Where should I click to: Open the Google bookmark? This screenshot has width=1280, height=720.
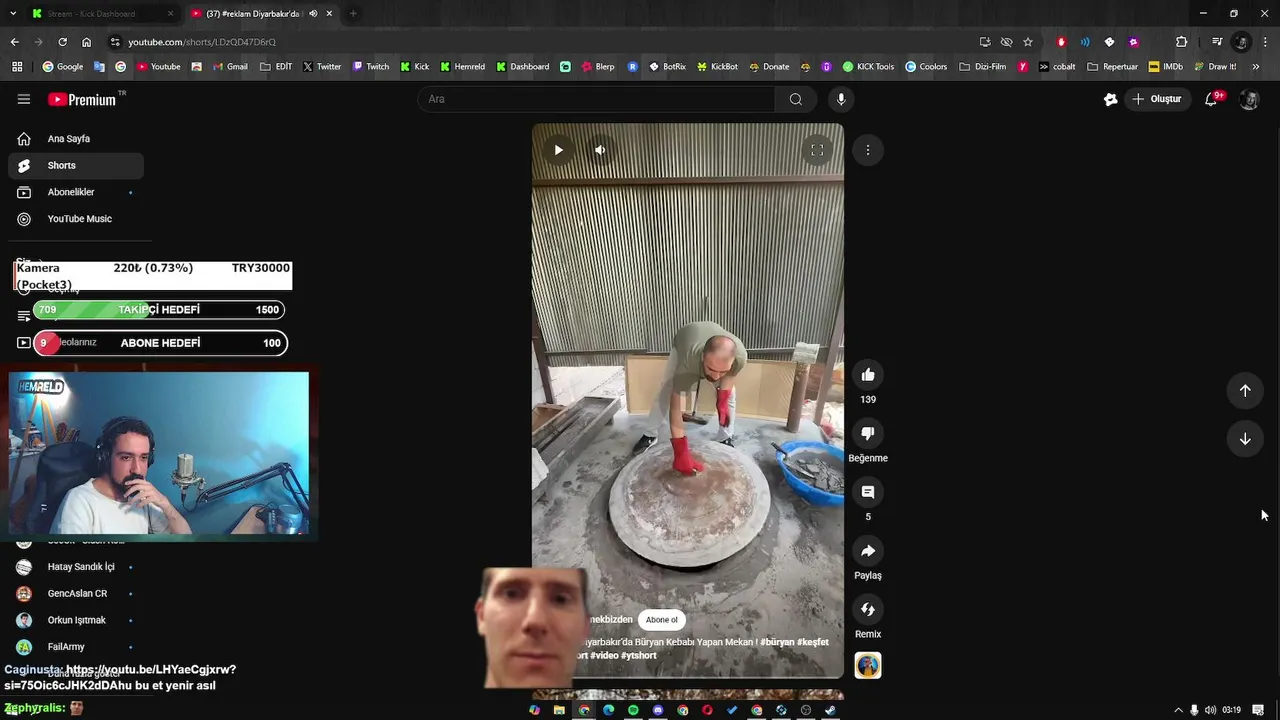tap(63, 67)
